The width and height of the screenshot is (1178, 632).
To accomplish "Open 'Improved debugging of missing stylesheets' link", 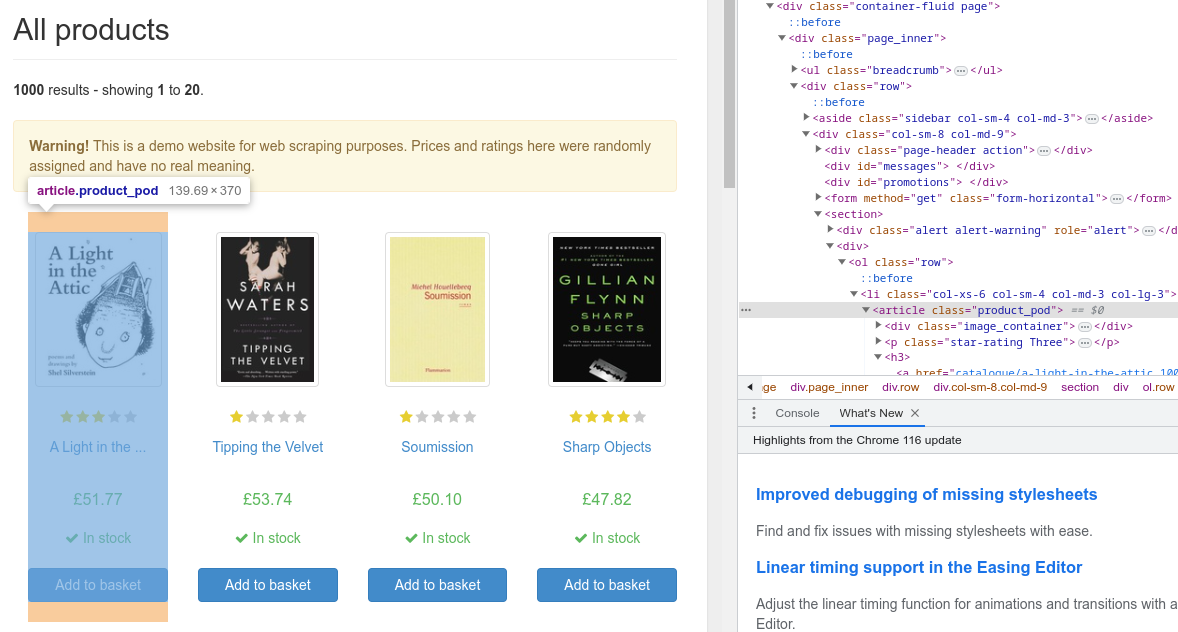I will click(926, 494).
